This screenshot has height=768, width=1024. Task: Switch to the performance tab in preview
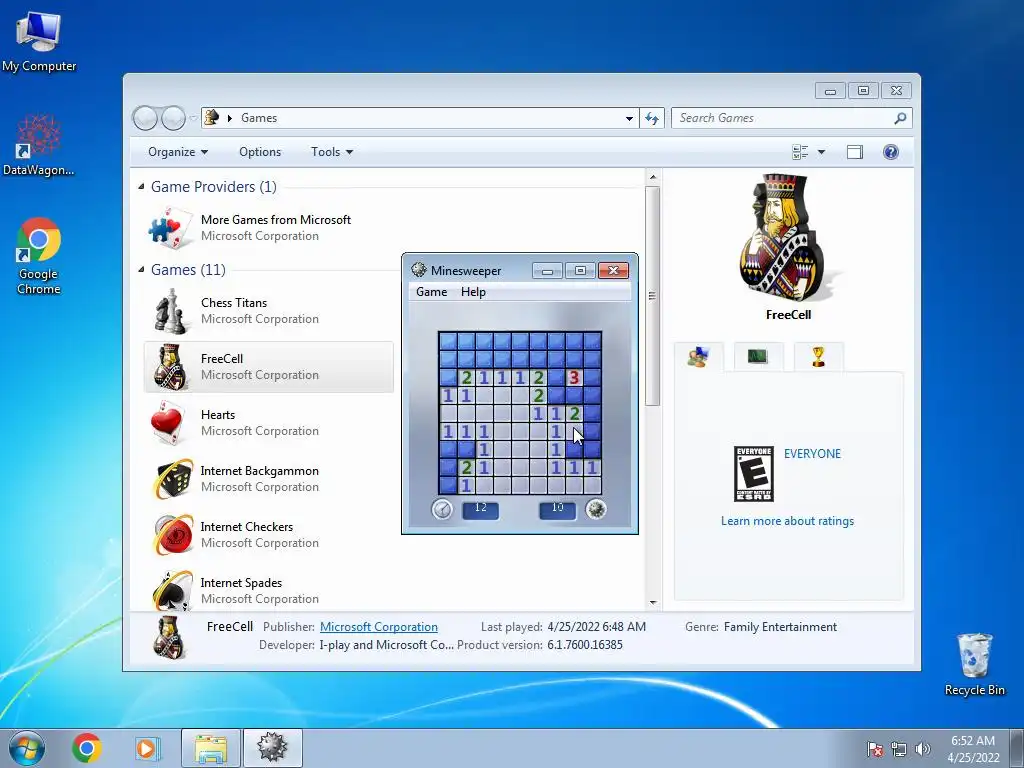(x=758, y=357)
